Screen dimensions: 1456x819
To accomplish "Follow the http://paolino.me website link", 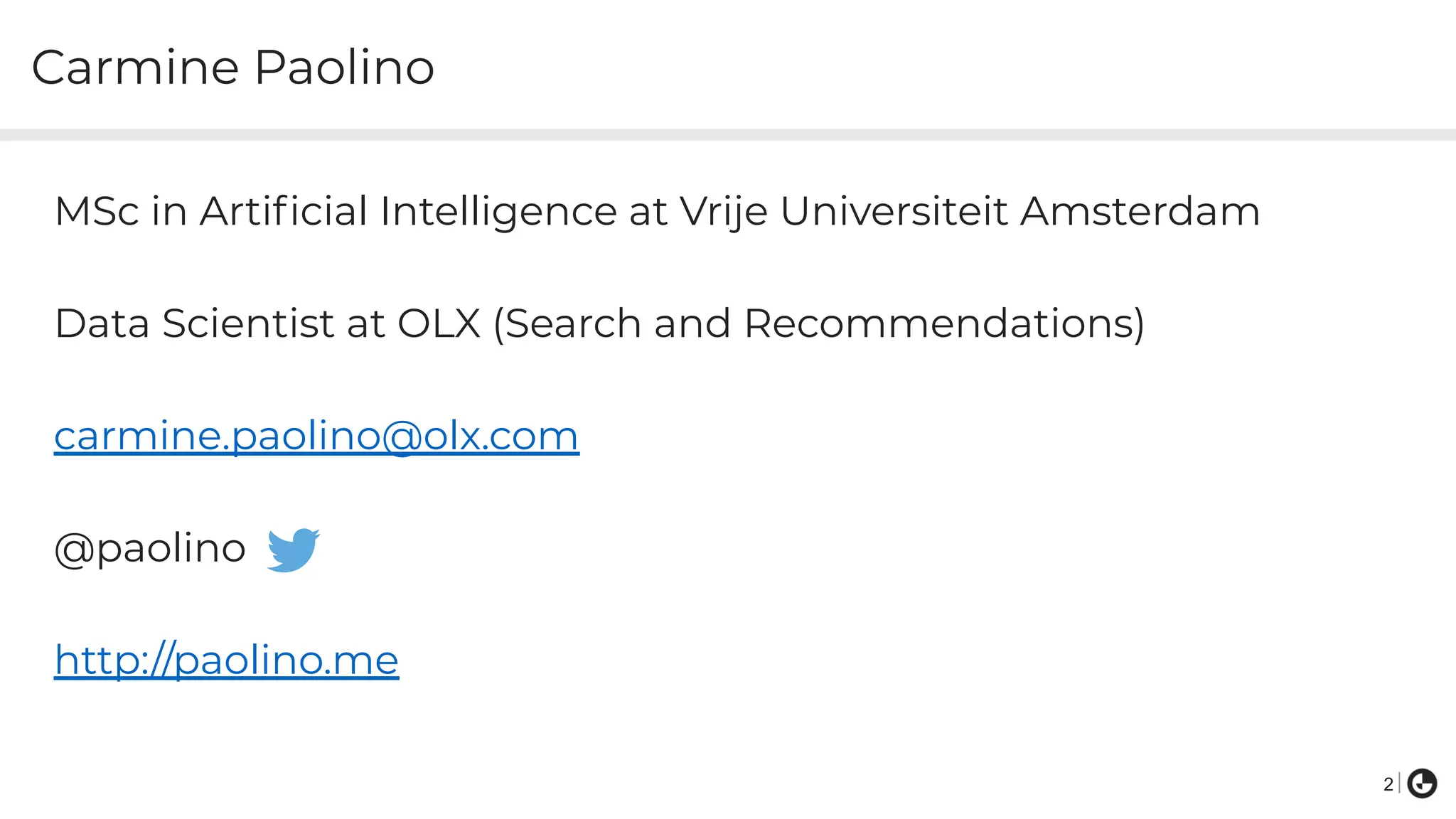I will [x=226, y=660].
